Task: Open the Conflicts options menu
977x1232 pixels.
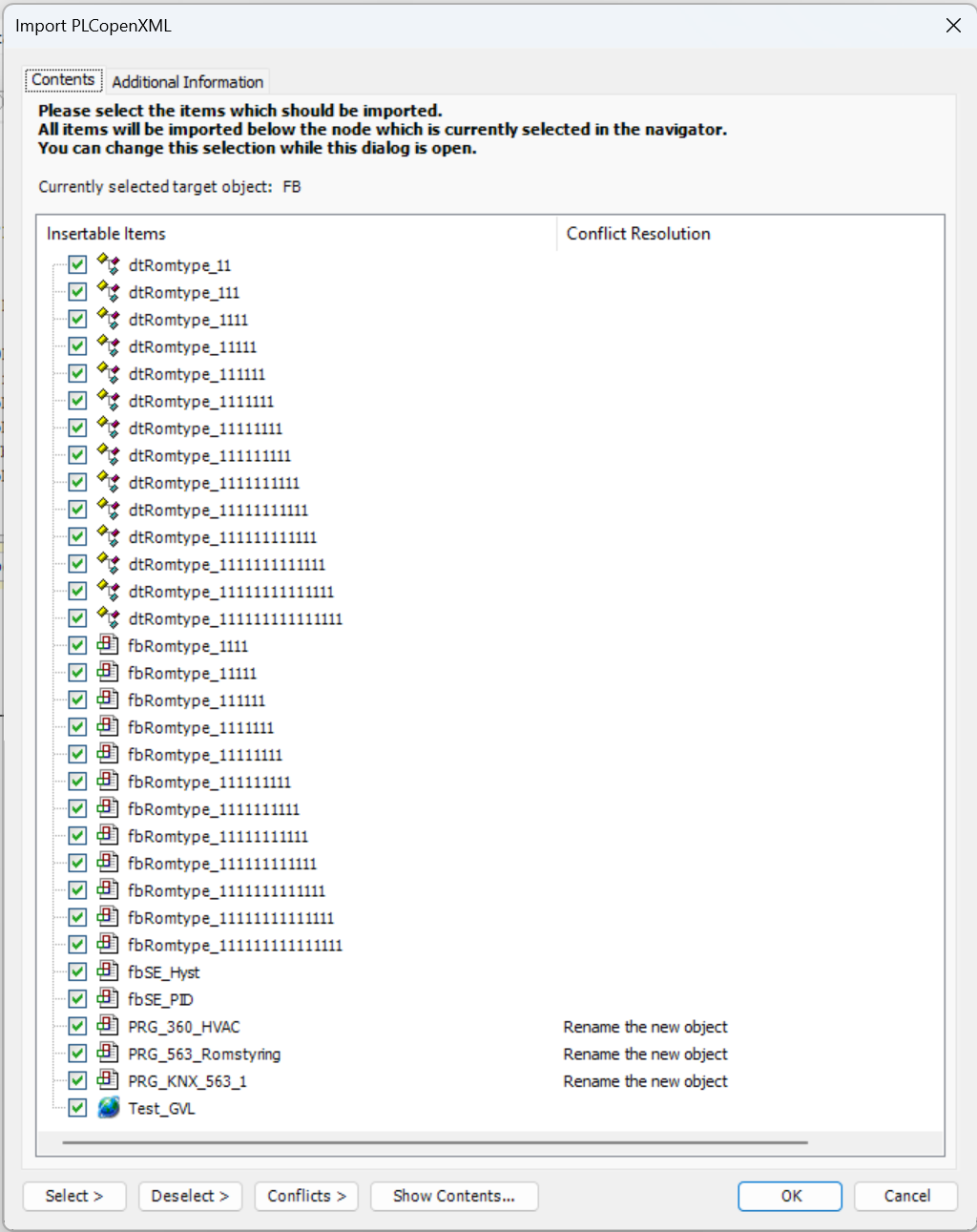Action: click(x=305, y=1196)
